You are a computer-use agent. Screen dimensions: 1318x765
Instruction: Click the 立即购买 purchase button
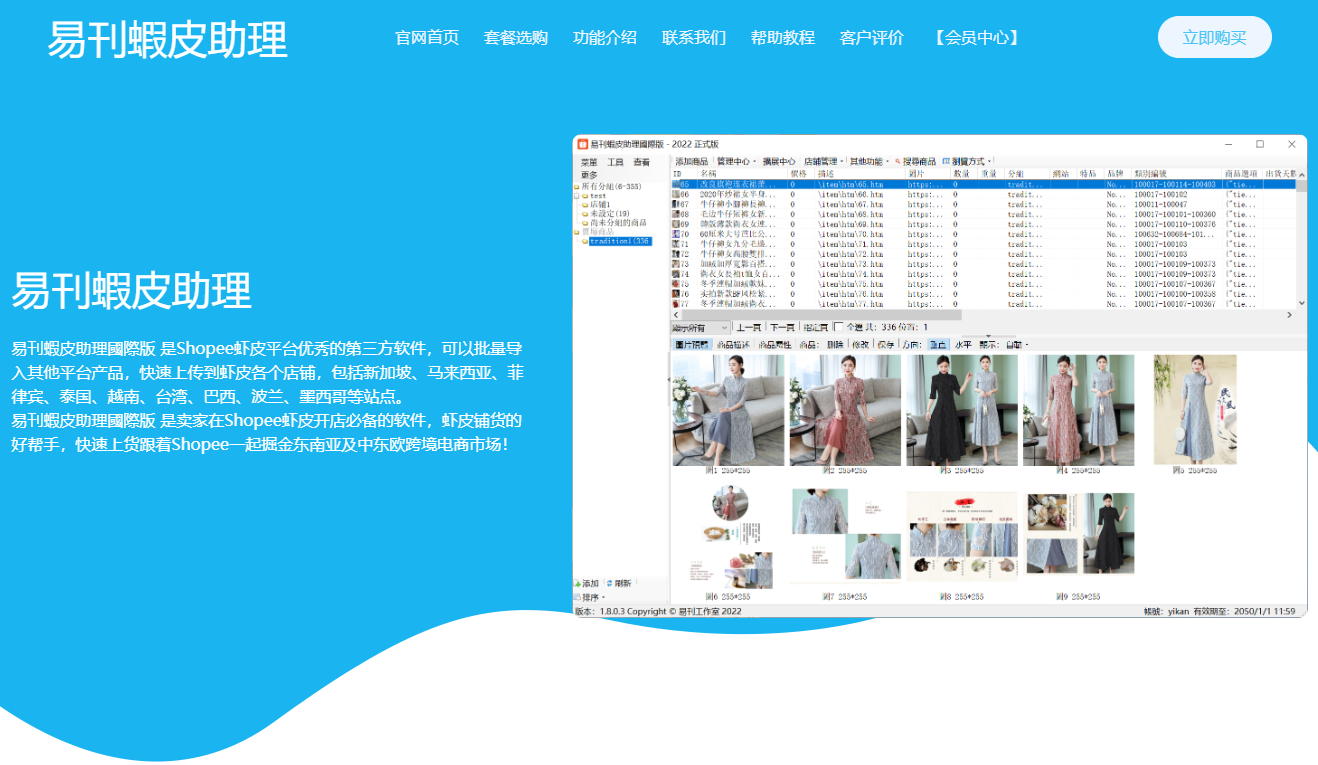coord(1214,36)
